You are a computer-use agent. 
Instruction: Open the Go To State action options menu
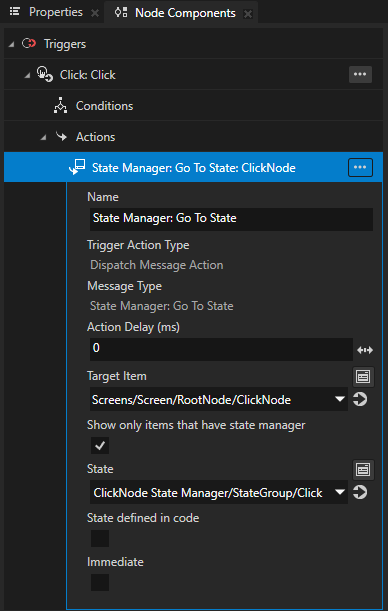tap(360, 168)
